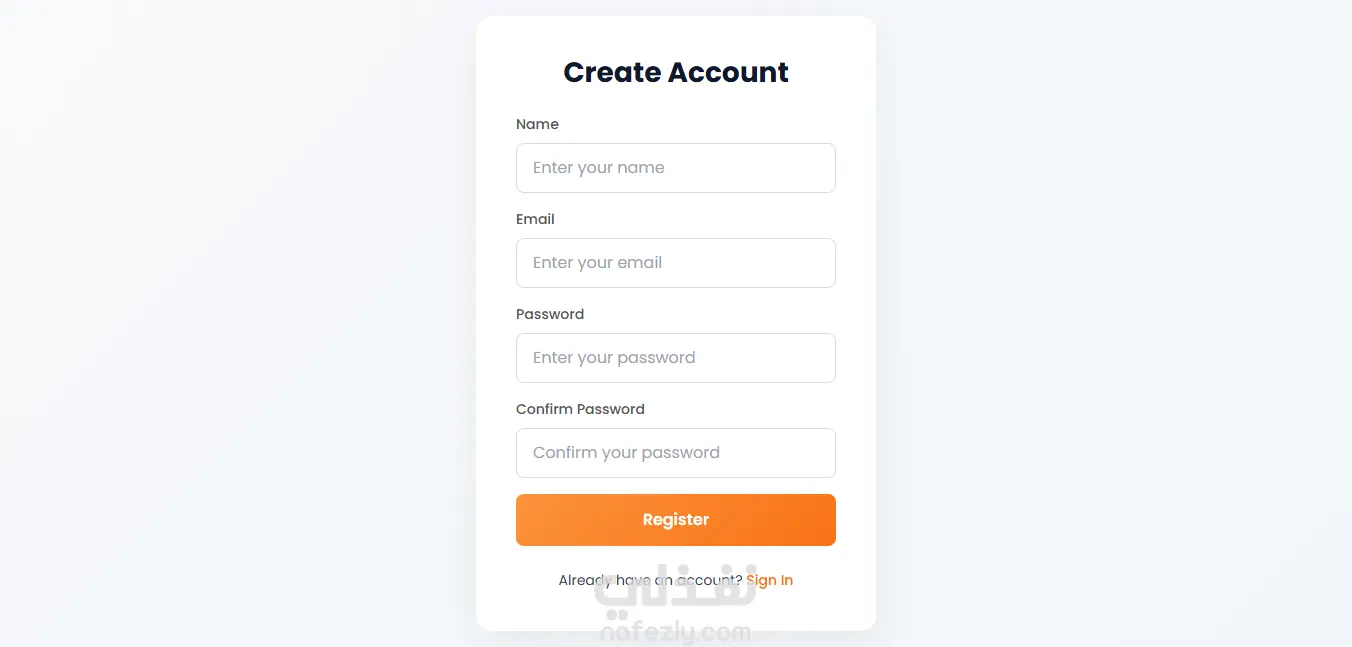Click the "Confirm Password" label text
The height and width of the screenshot is (647, 1352).
[580, 409]
